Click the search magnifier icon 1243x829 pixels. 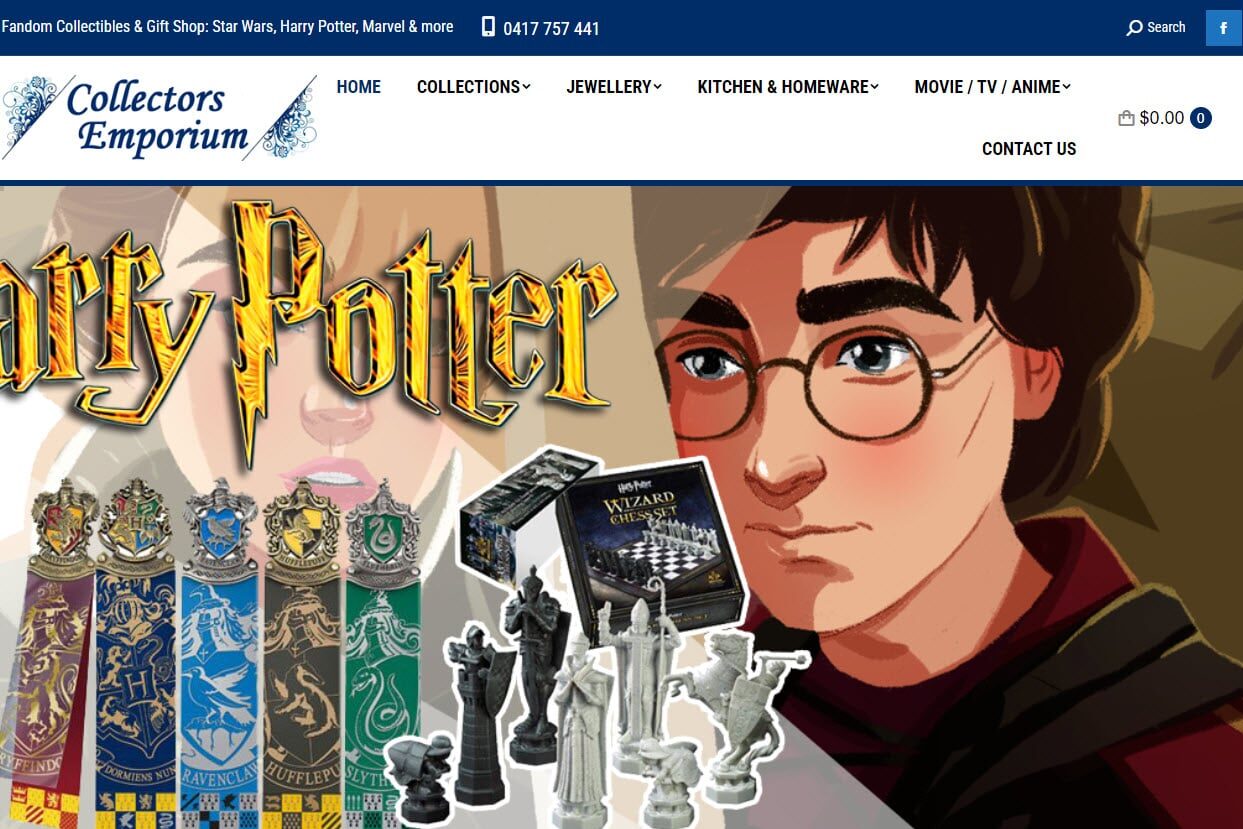pos(1134,28)
